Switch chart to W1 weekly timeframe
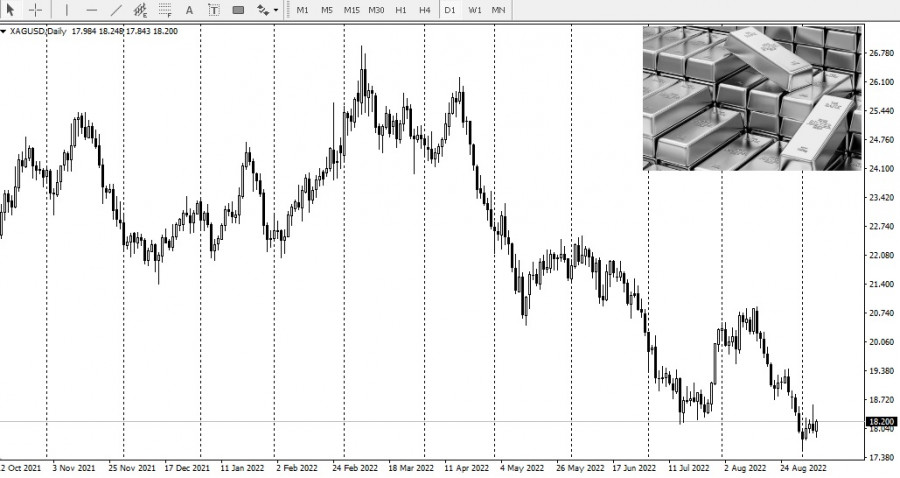Image resolution: width=900 pixels, height=478 pixels. pyautogui.click(x=475, y=10)
